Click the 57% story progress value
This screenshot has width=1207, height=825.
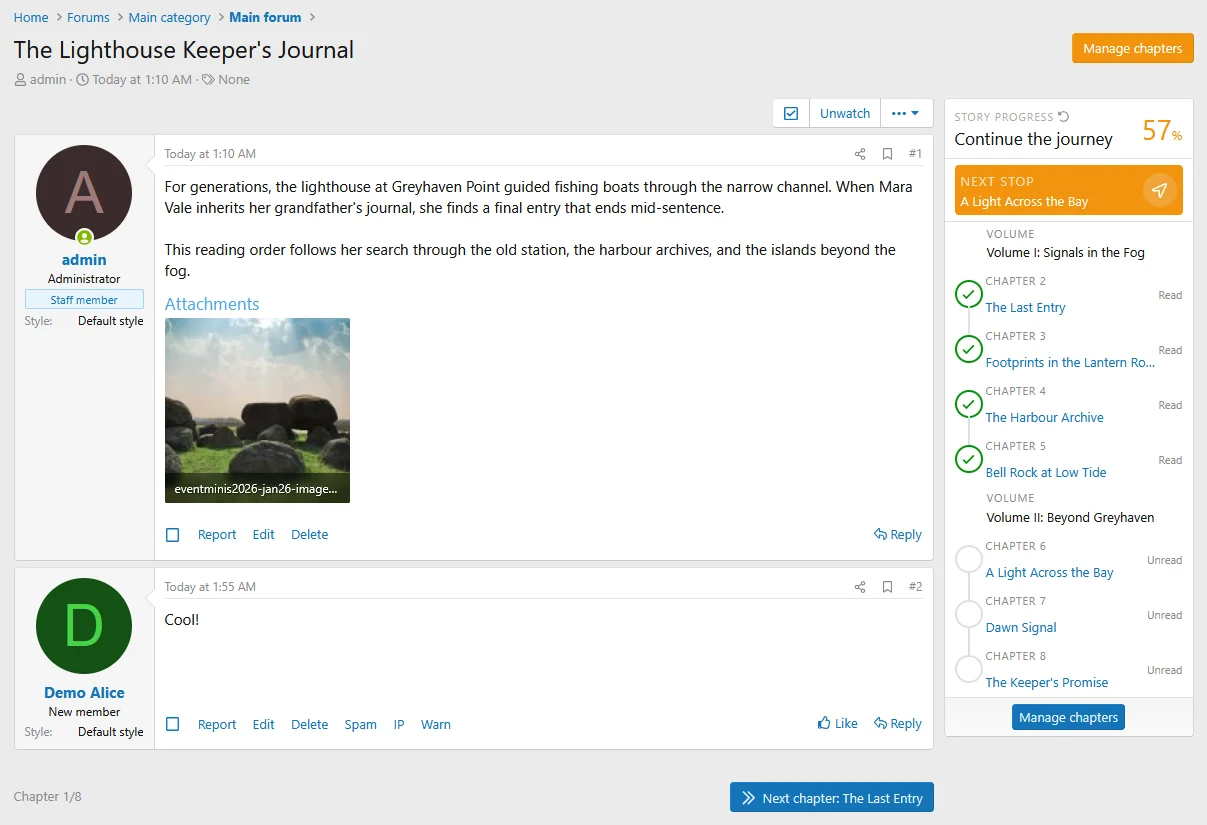point(1162,131)
